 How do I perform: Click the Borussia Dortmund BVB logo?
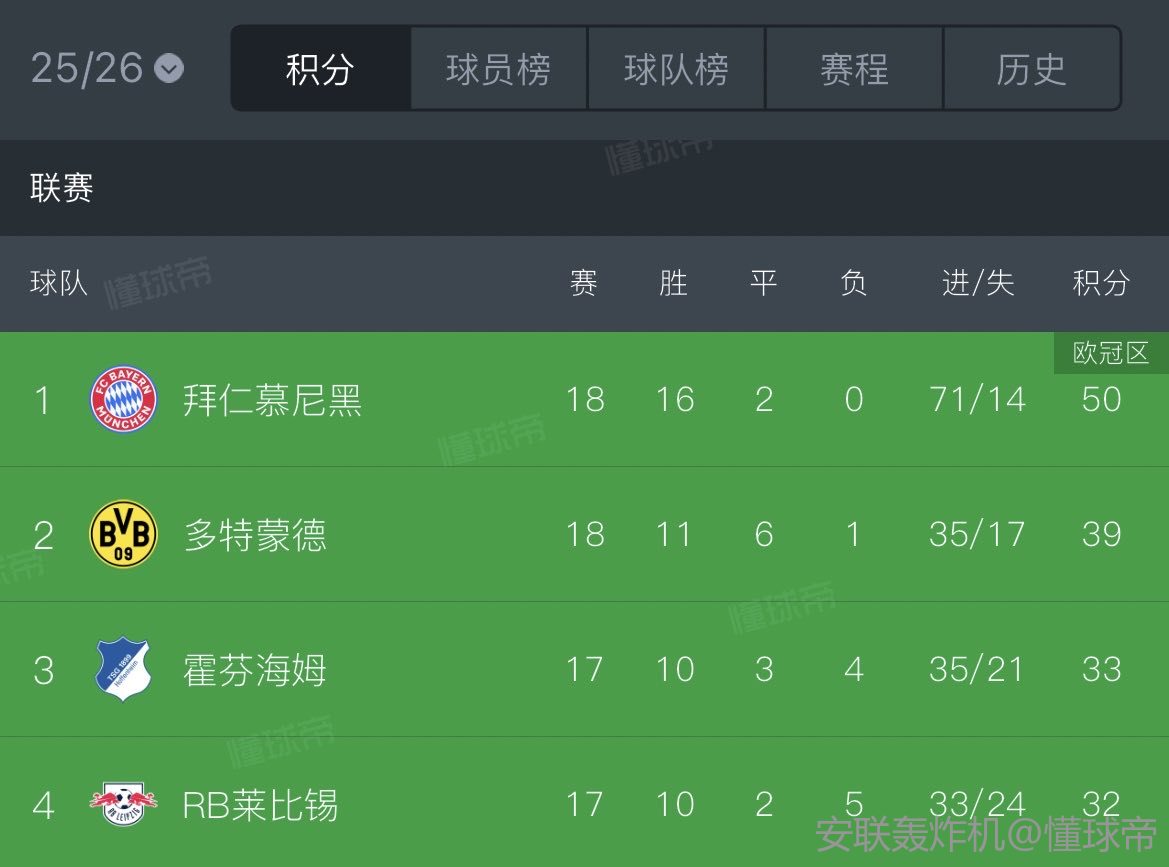click(123, 534)
